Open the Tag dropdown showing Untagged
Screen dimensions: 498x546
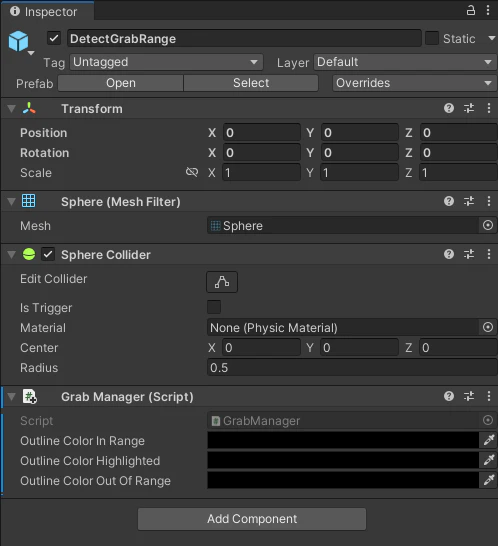166,62
